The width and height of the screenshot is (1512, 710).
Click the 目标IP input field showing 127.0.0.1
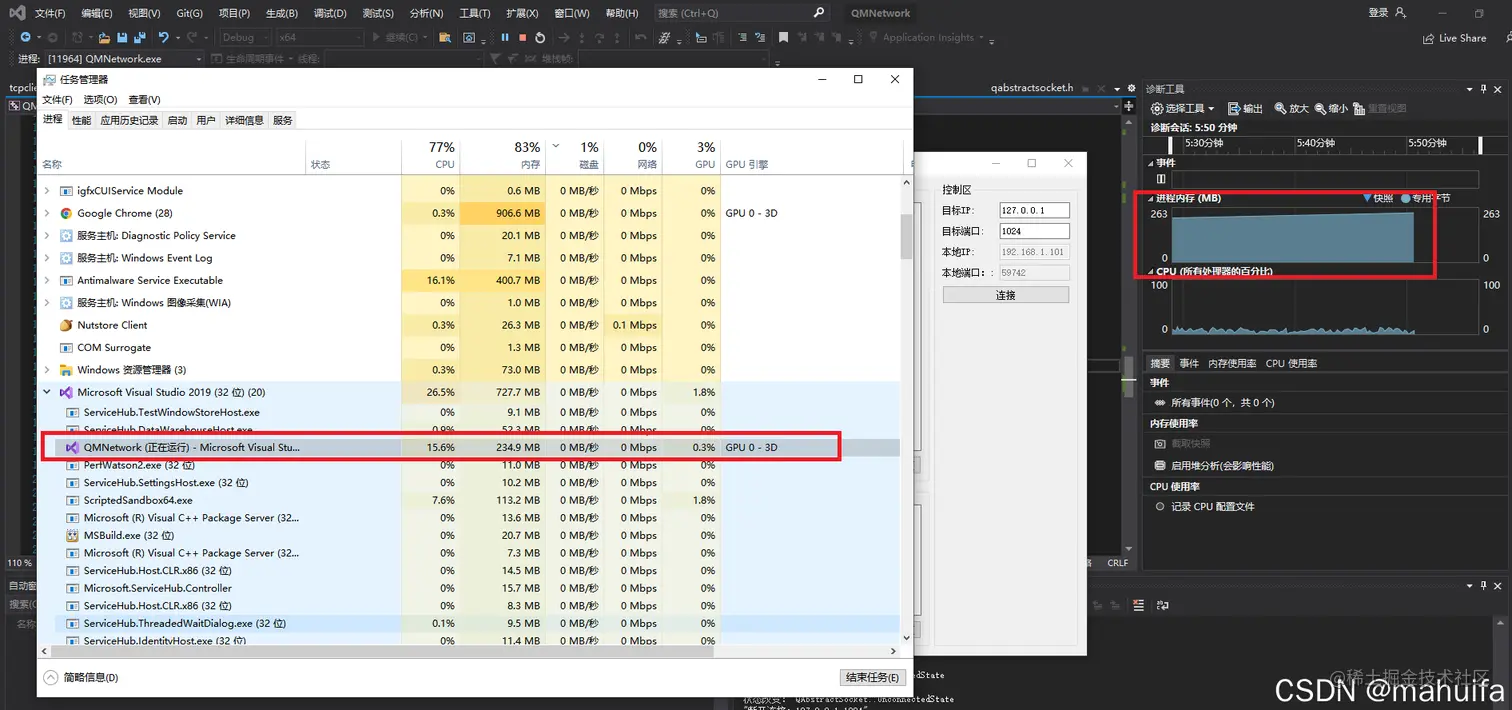click(x=1034, y=210)
